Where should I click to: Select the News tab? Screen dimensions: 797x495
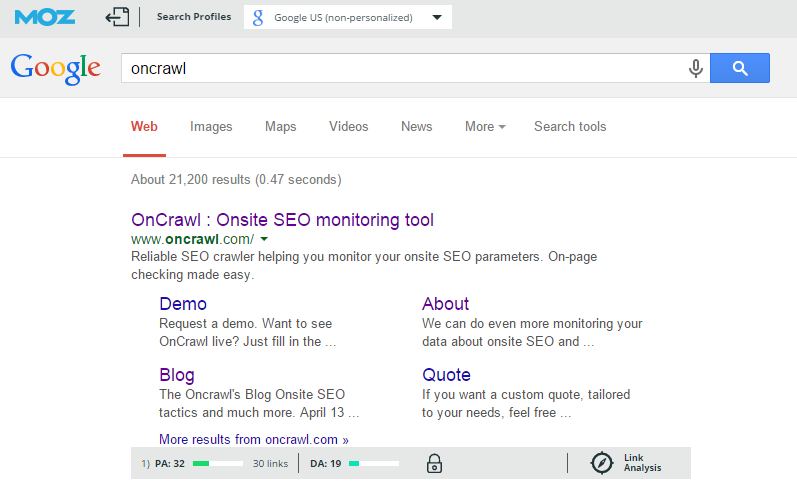[416, 126]
